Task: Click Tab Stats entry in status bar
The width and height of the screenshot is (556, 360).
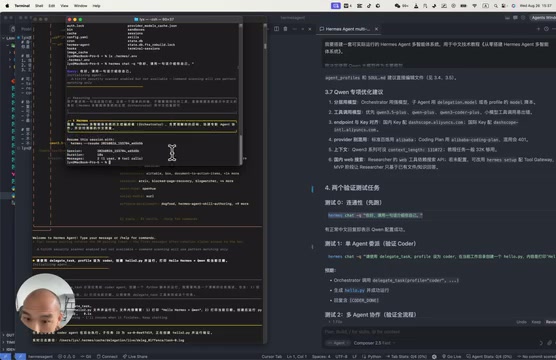Action: [x=406, y=356]
